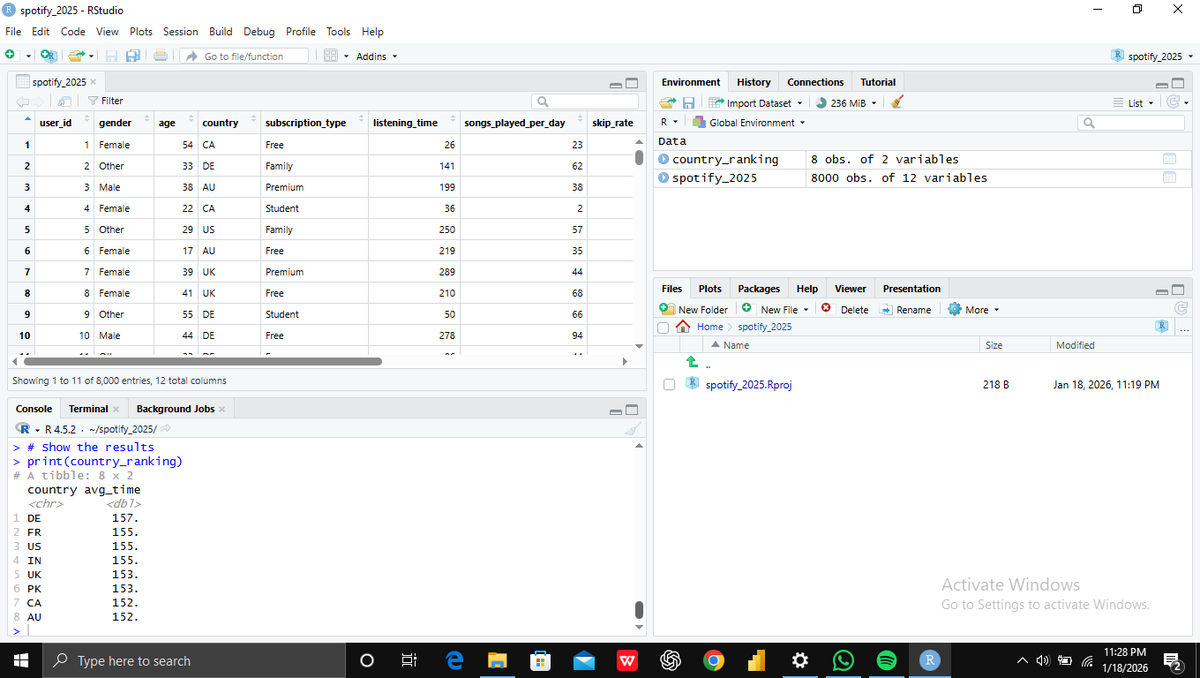
Task: Open the spotify_2025 project dropdown at top right
Action: tap(1153, 56)
